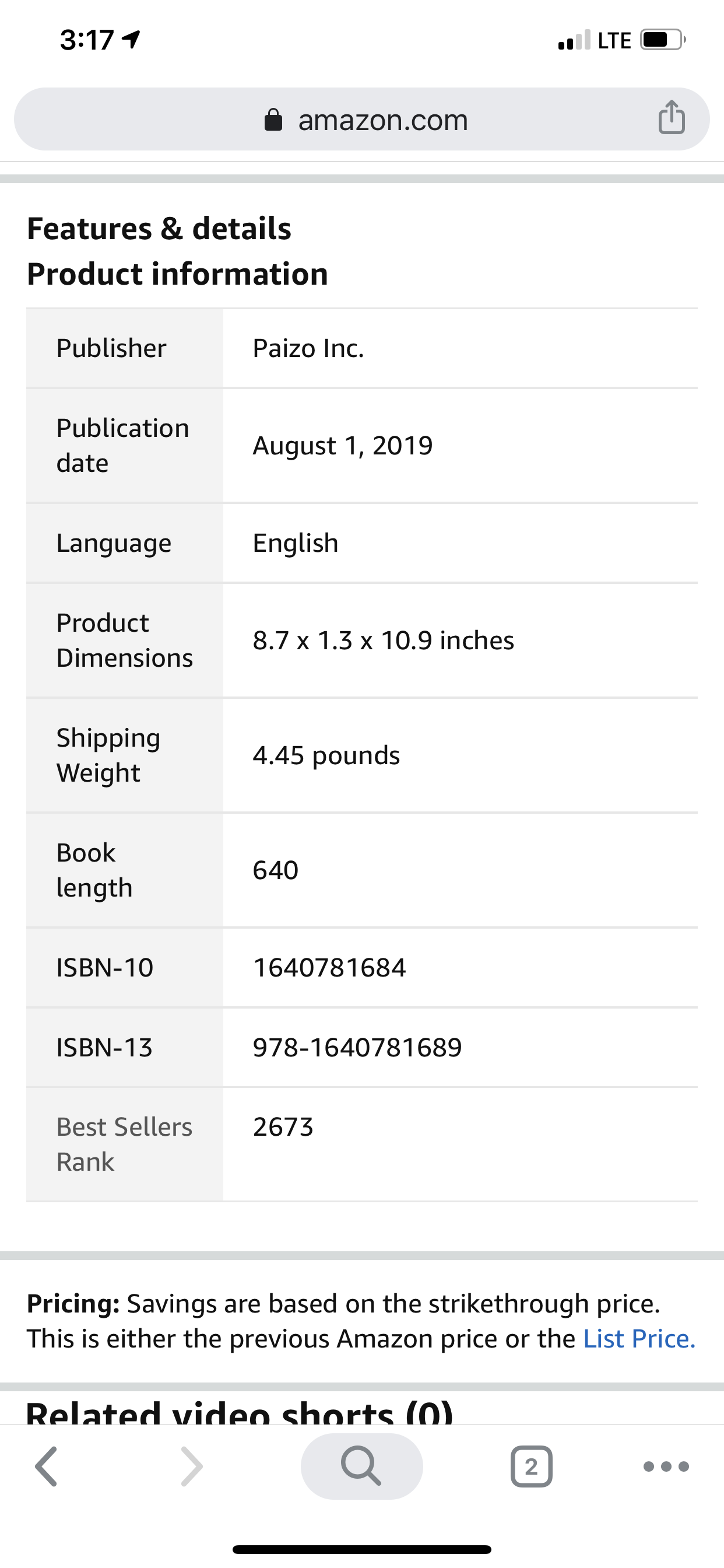This screenshot has height=1568, width=724.
Task: Tap the Features & details heading
Action: click(159, 229)
